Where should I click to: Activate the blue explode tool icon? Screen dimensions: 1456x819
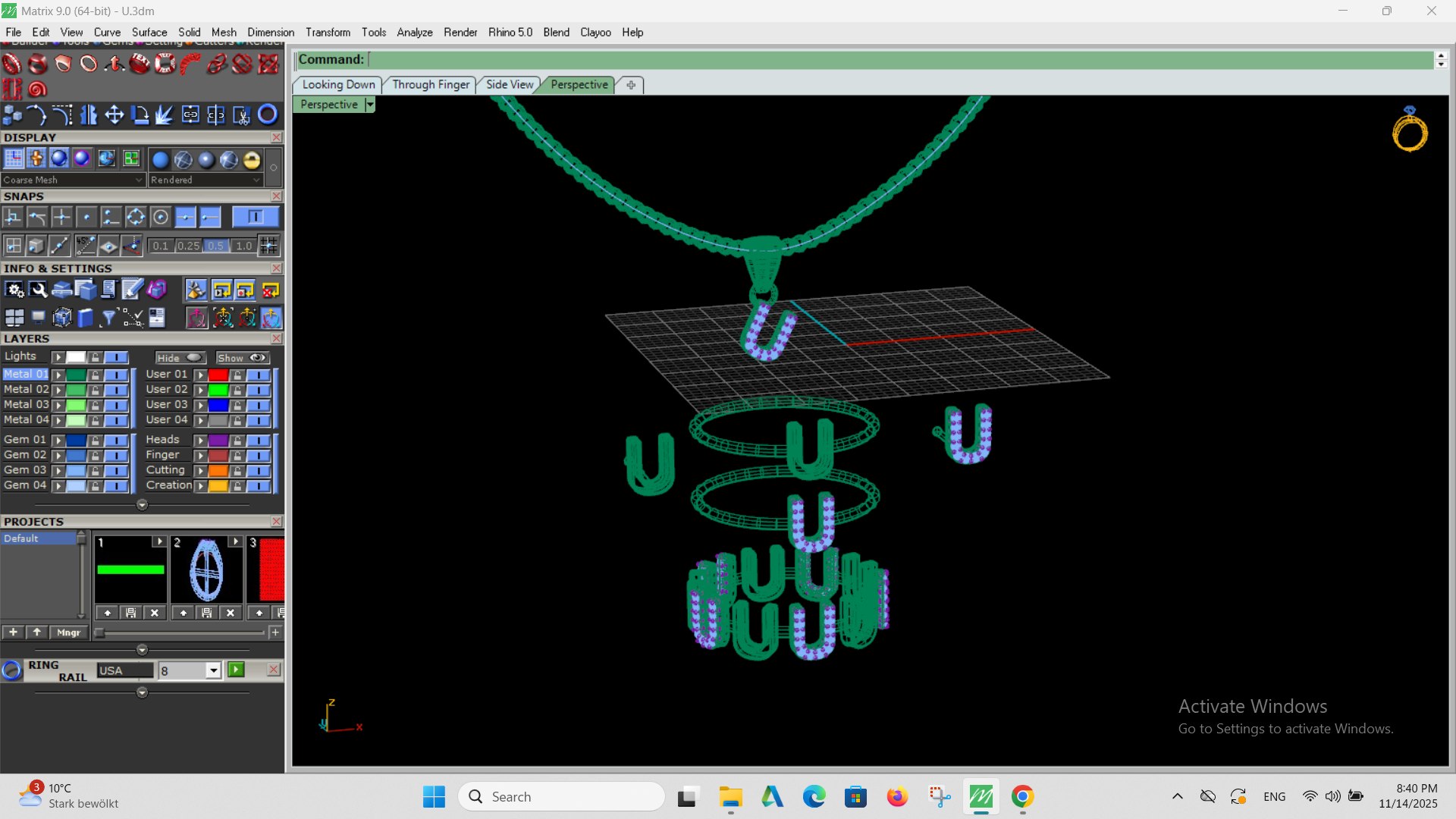[x=164, y=115]
